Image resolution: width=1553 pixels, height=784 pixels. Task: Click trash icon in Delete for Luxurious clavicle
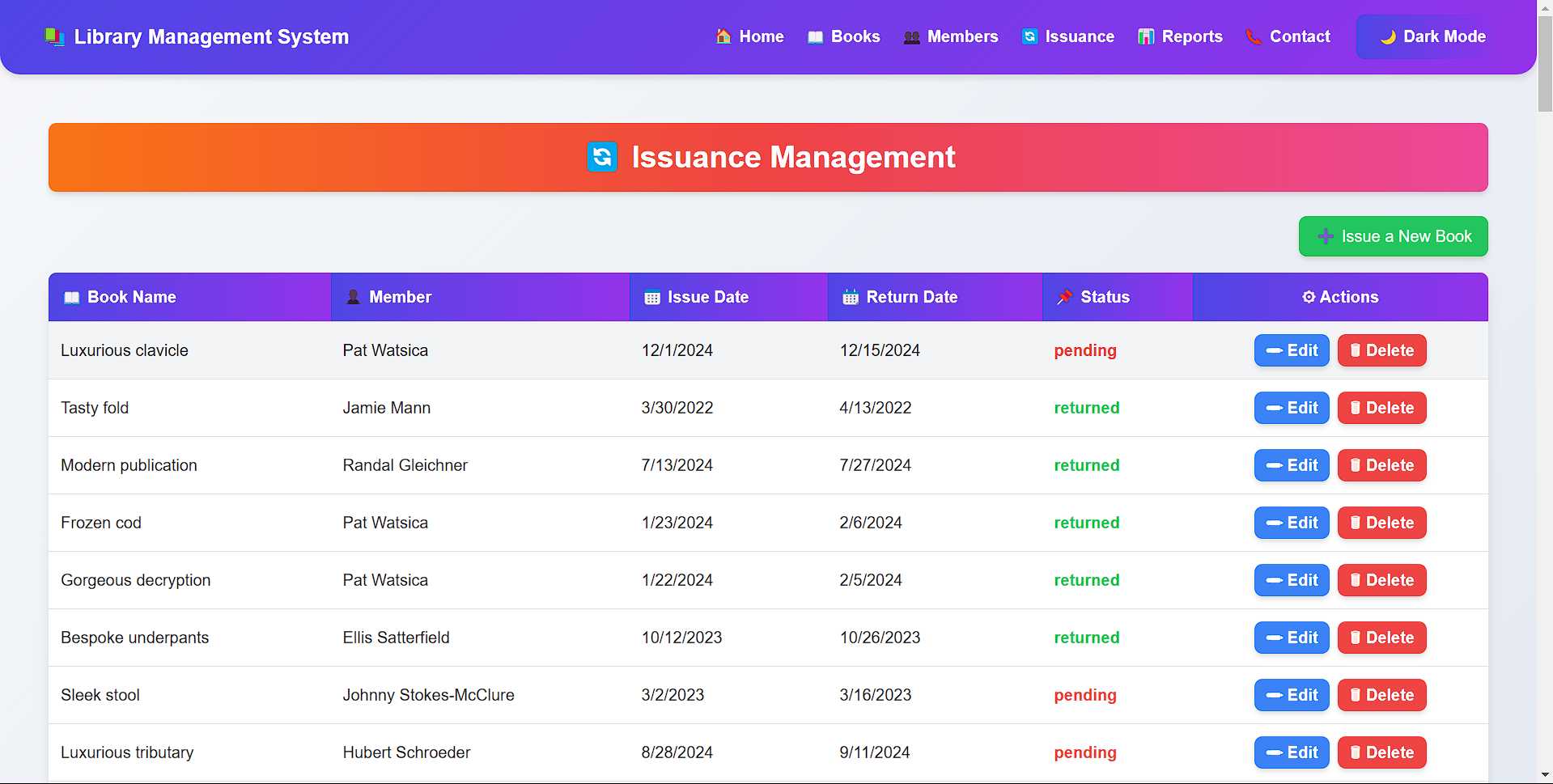(x=1356, y=350)
